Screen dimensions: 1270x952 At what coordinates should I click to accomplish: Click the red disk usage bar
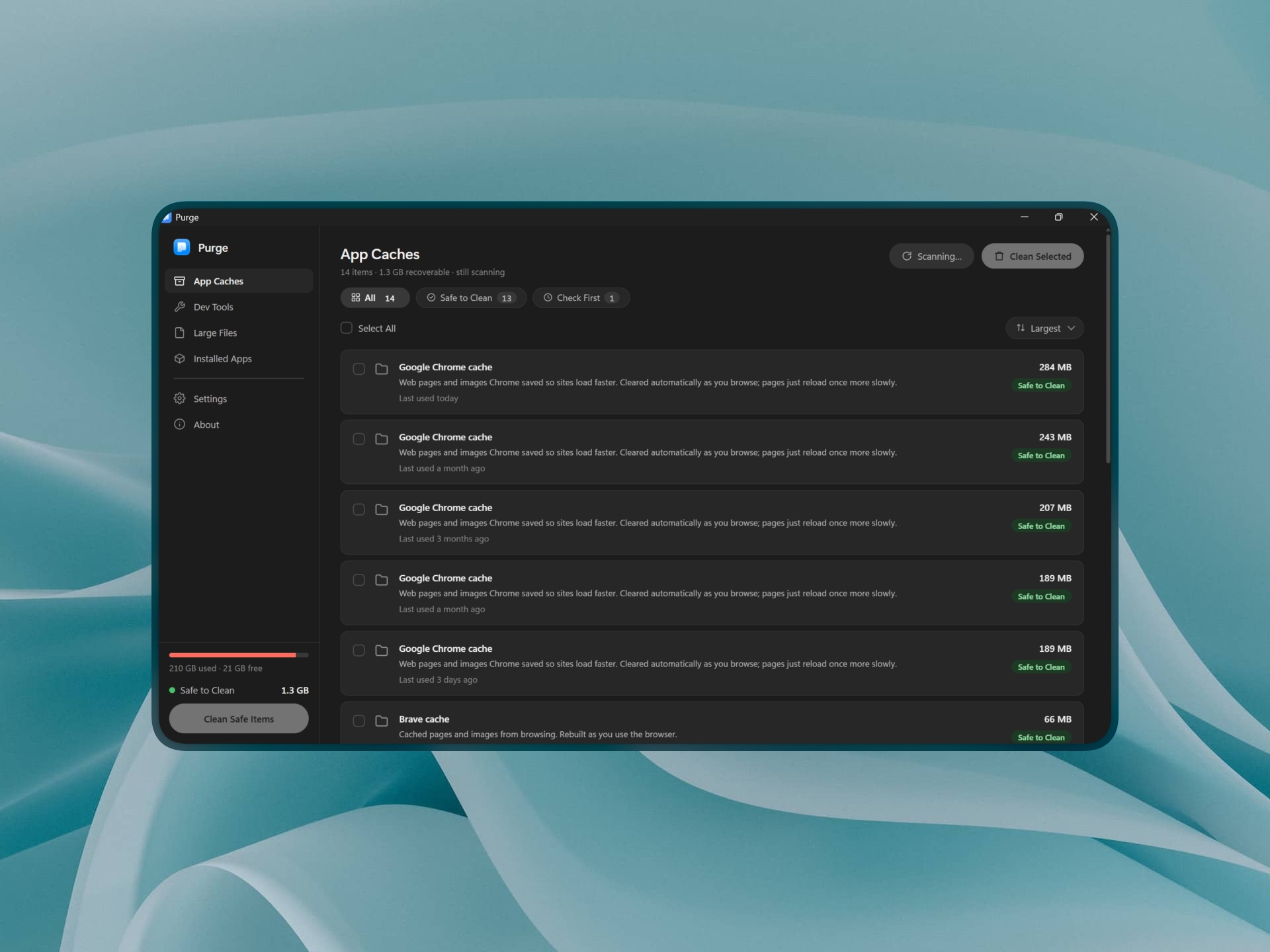232,655
